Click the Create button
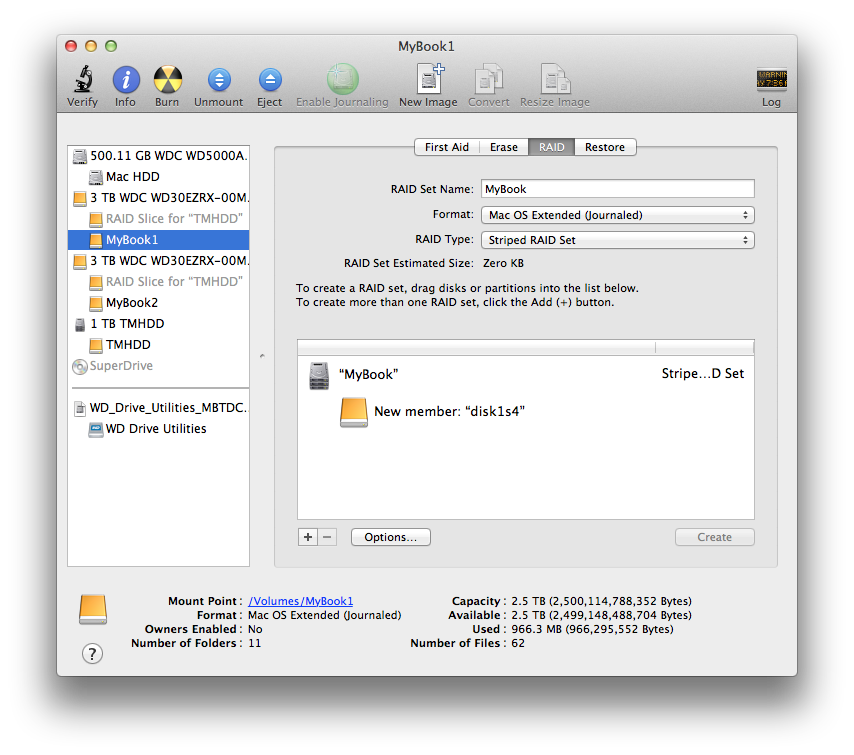This screenshot has width=854, height=755. (x=715, y=537)
